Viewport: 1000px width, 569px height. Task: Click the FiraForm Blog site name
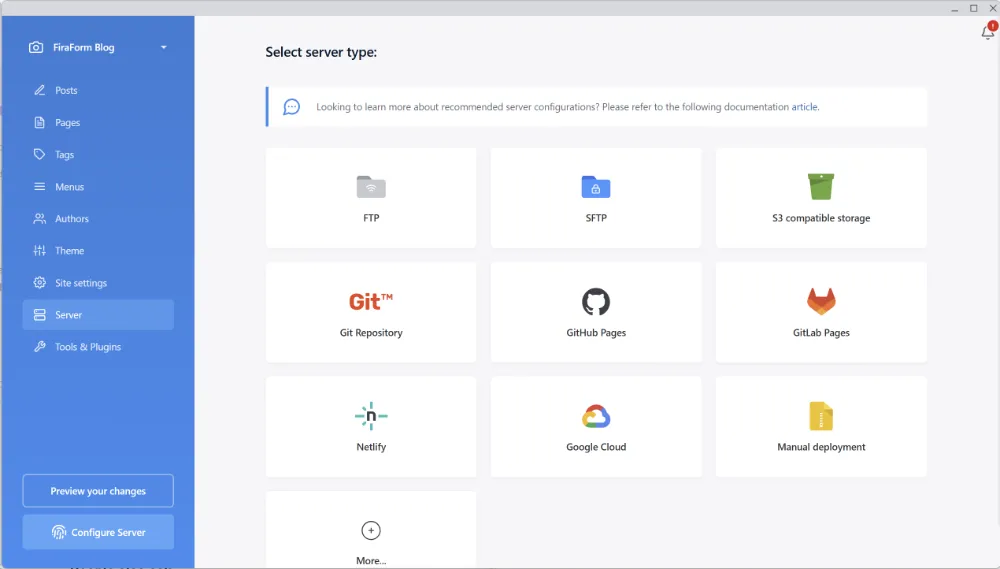(84, 47)
